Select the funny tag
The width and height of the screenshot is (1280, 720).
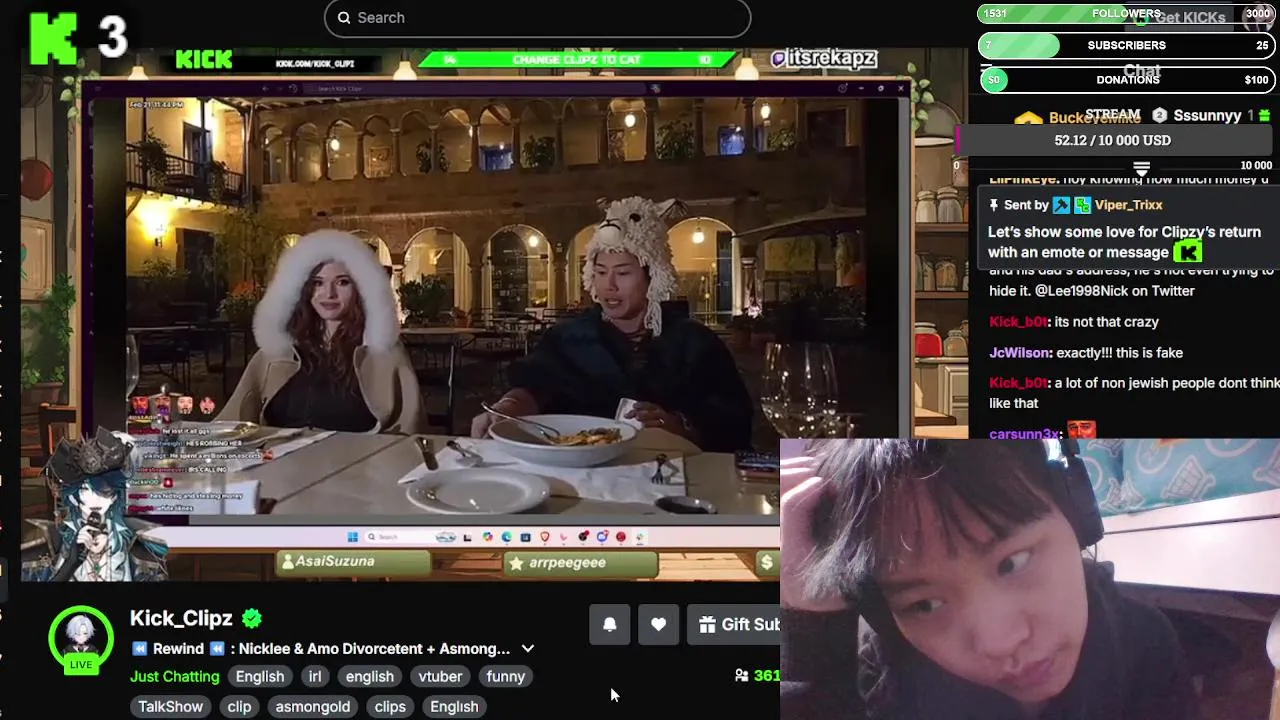coord(505,677)
